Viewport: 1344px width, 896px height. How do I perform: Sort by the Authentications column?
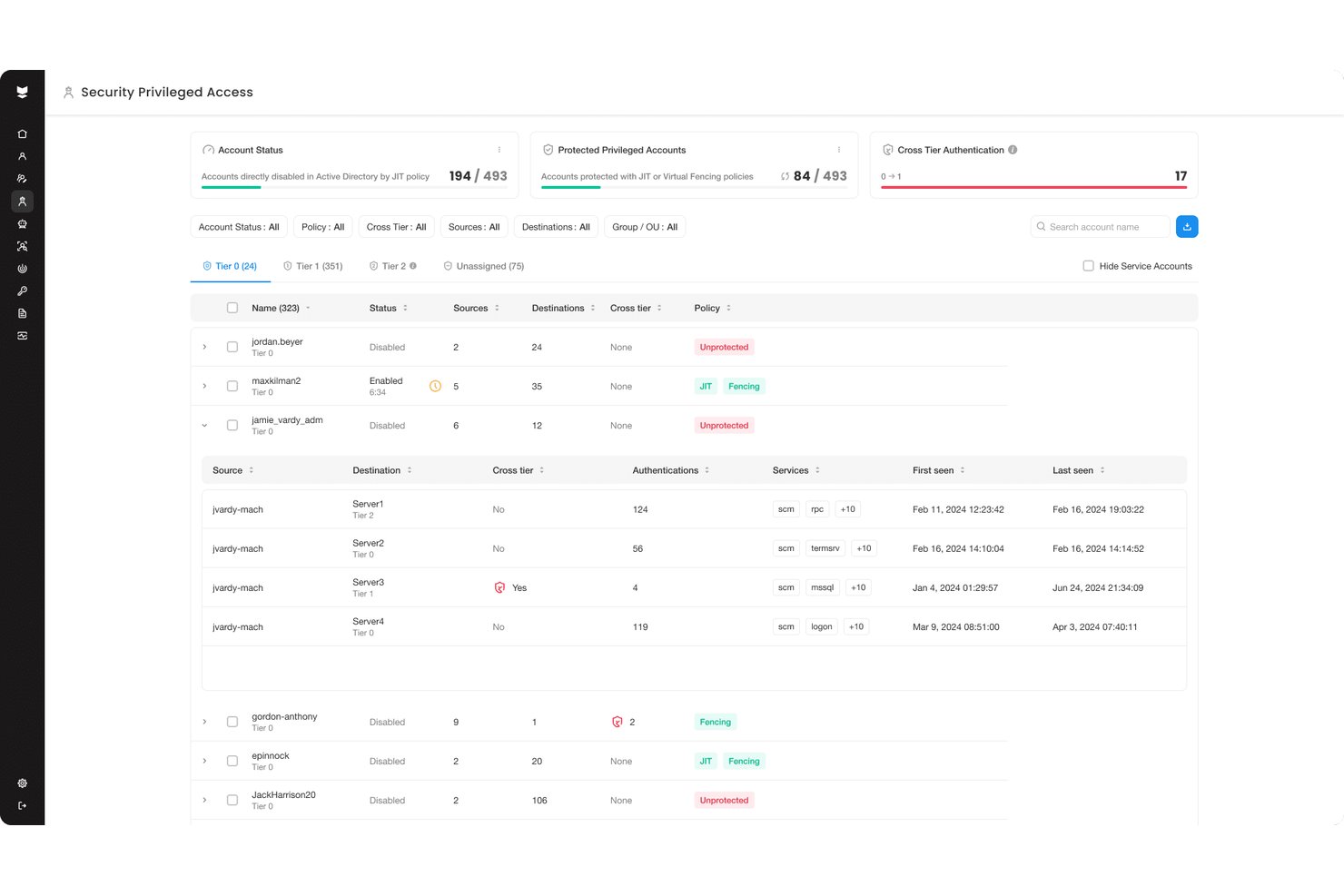[671, 470]
